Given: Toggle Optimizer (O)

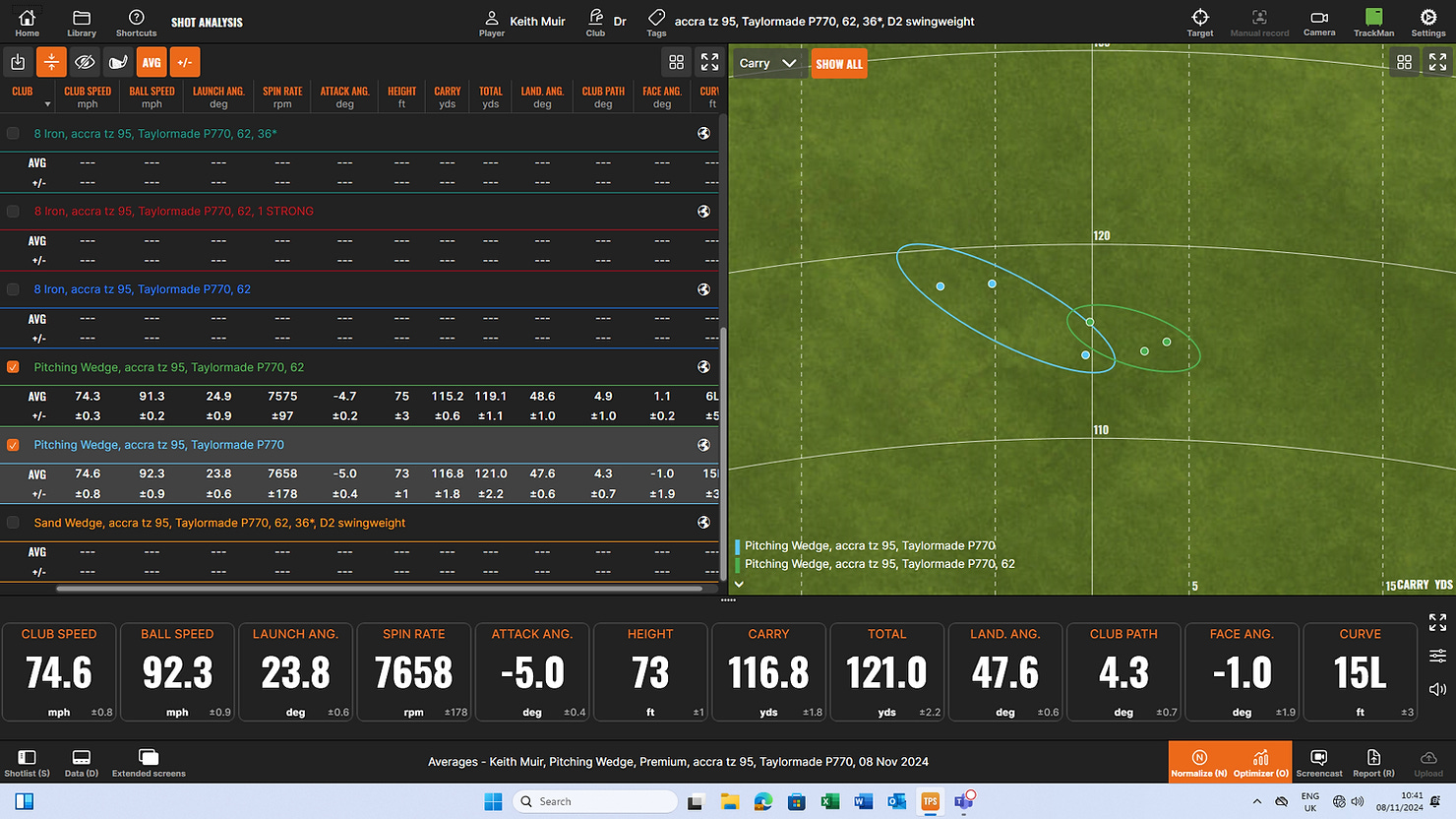Looking at the screenshot, I should (x=1261, y=762).
